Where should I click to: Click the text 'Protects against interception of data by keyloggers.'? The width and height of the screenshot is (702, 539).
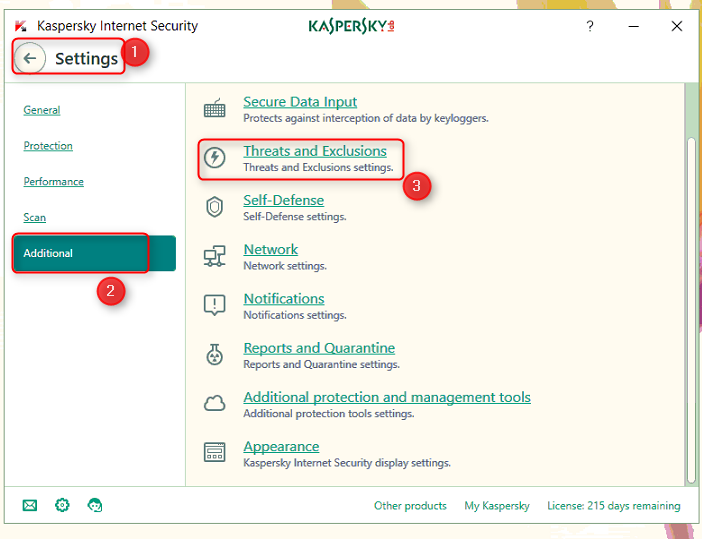pos(366,118)
